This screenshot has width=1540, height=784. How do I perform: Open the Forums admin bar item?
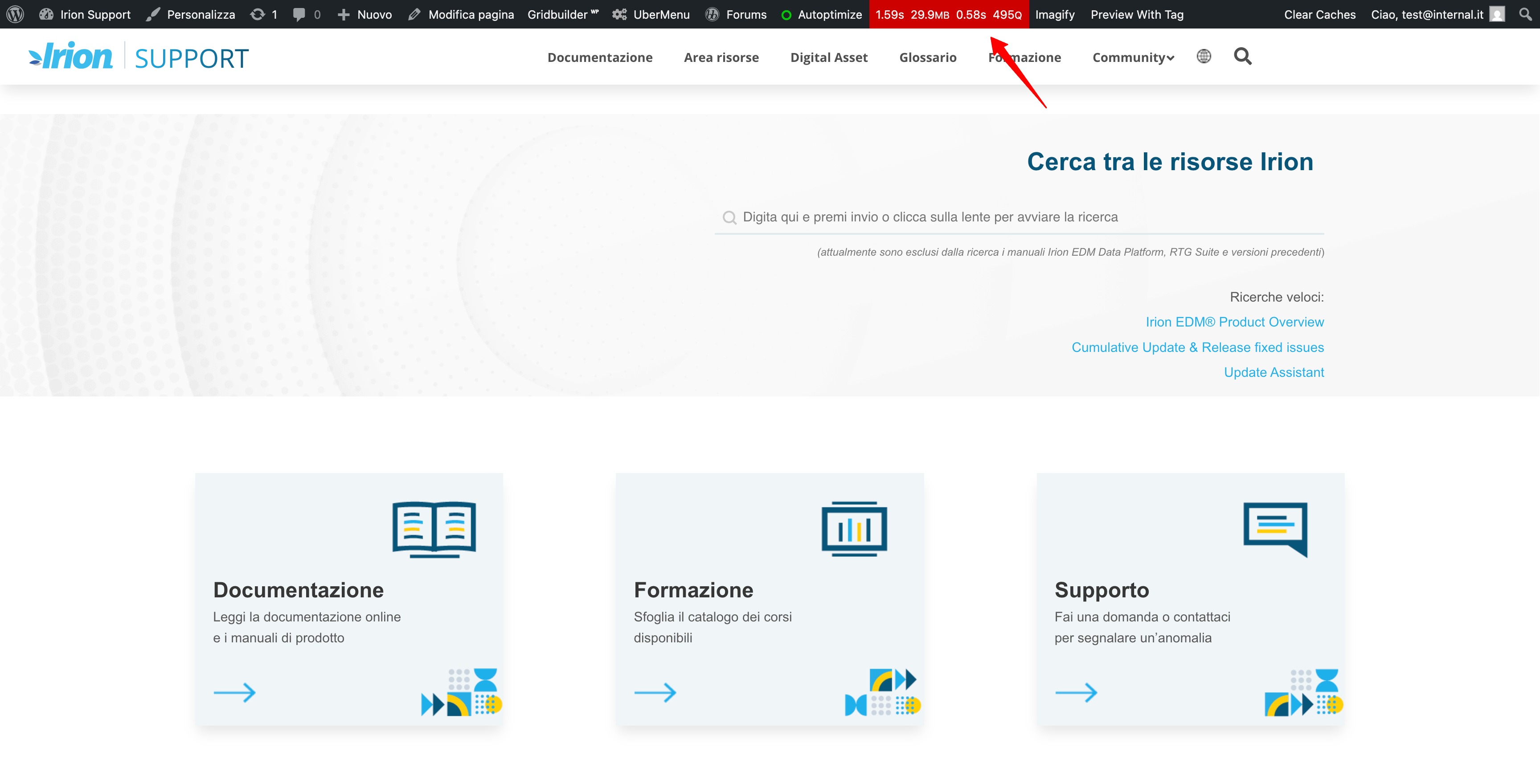tap(736, 14)
